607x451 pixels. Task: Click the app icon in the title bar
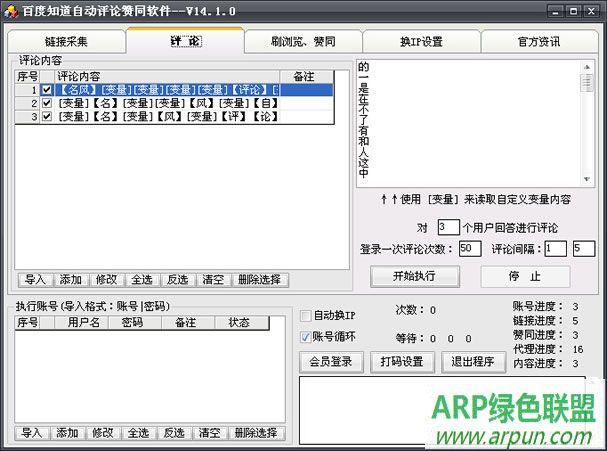(11, 10)
